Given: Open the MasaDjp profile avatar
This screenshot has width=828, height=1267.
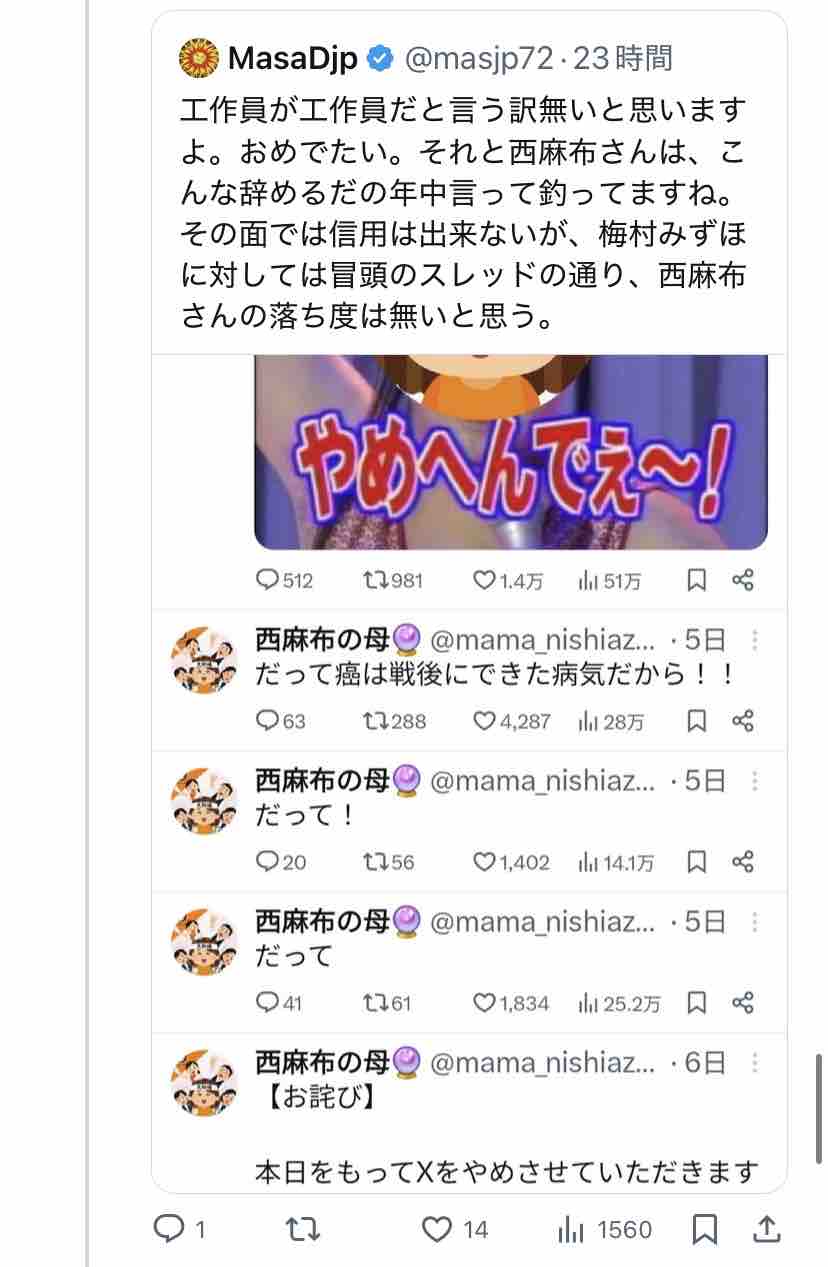Looking at the screenshot, I should pos(199,59).
